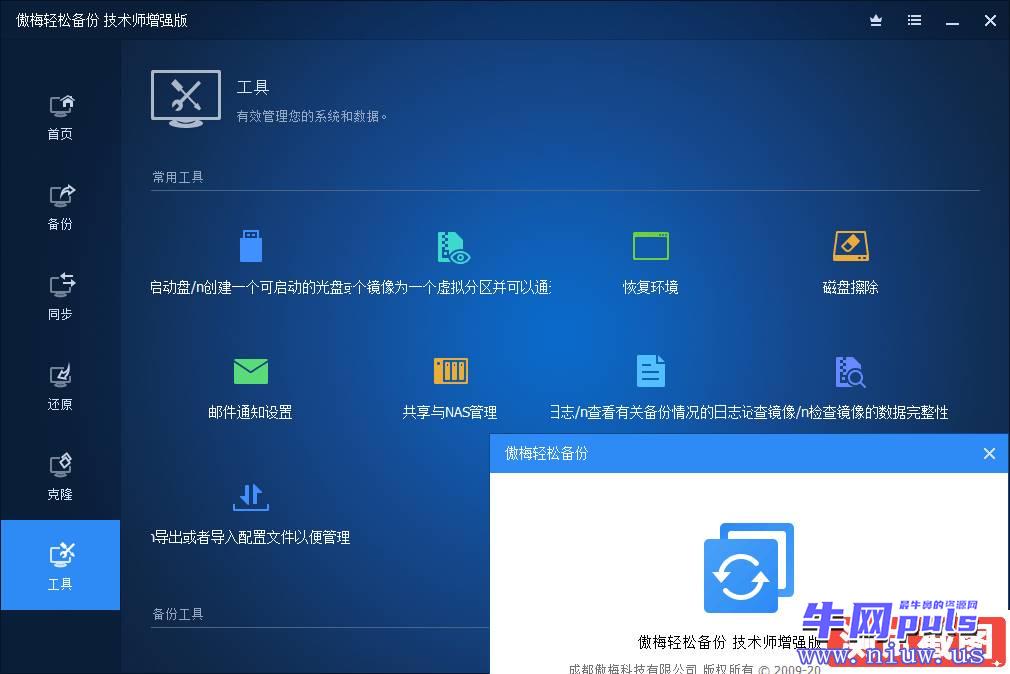Switch to the 备份 backup section
The width and height of the screenshot is (1010, 674).
click(61, 207)
